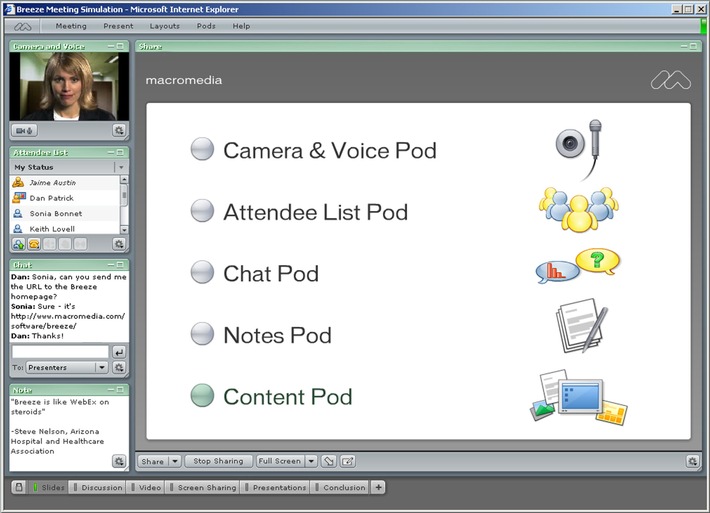Select Keith Lovell in attendee list

tap(65, 229)
